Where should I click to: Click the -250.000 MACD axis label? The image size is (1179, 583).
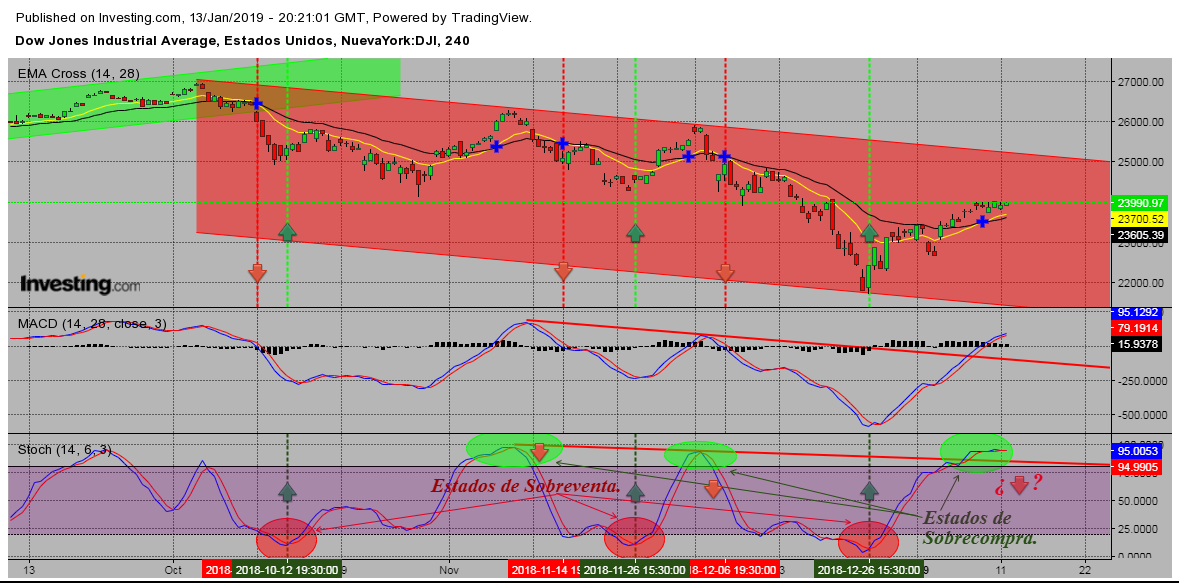[x=1141, y=381]
